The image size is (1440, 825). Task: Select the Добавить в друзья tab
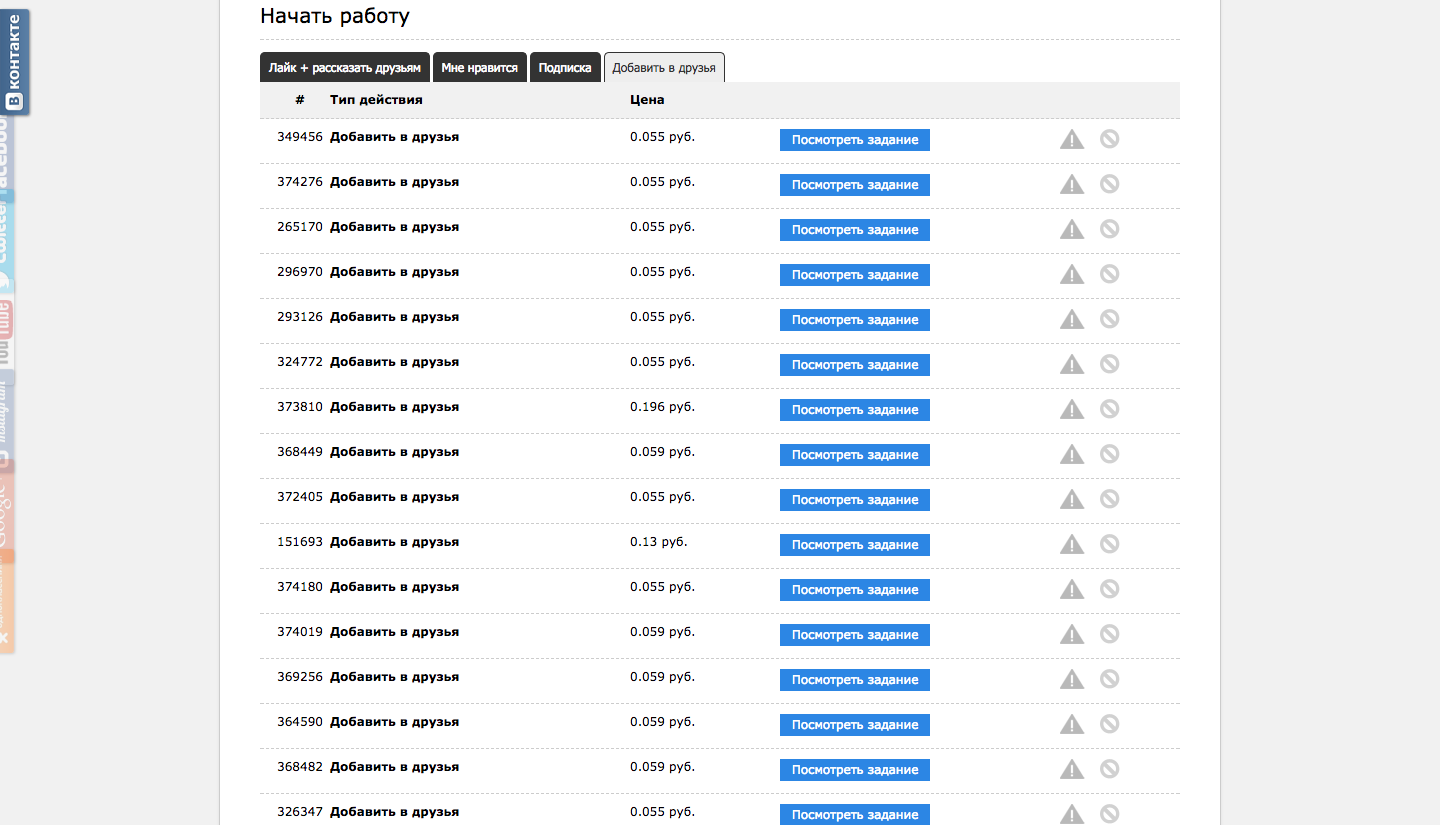[664, 68]
